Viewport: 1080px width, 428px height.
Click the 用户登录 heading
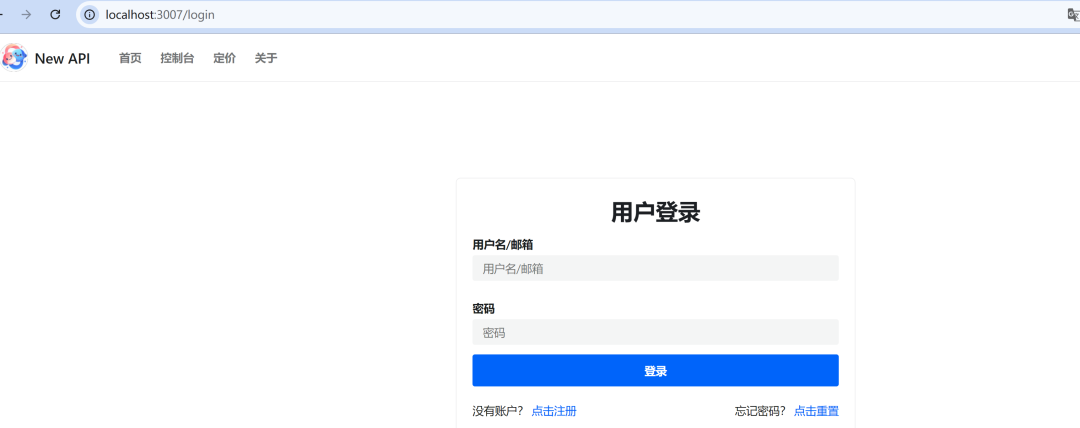pos(655,212)
